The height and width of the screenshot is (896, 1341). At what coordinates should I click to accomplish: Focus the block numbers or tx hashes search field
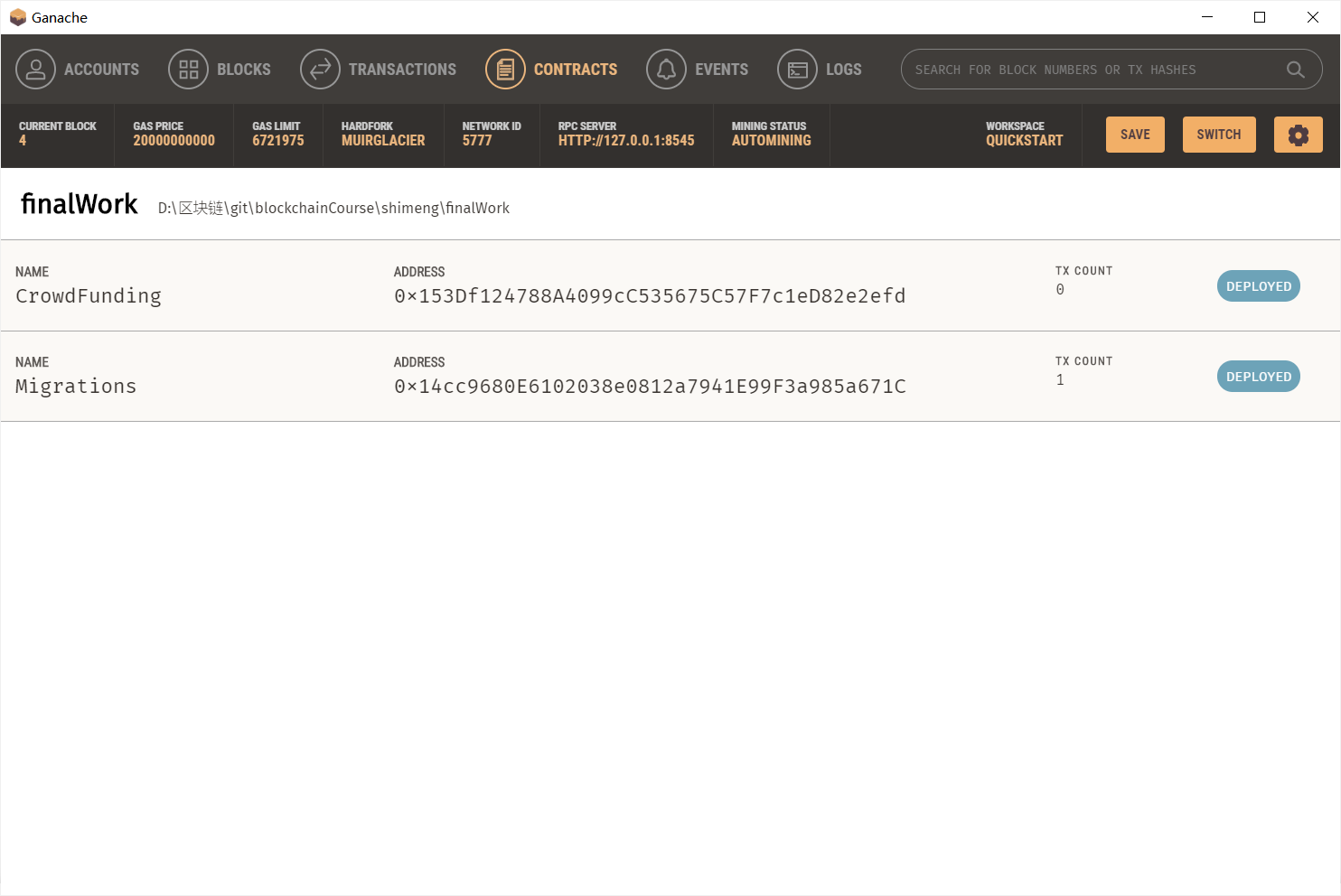pos(1111,70)
